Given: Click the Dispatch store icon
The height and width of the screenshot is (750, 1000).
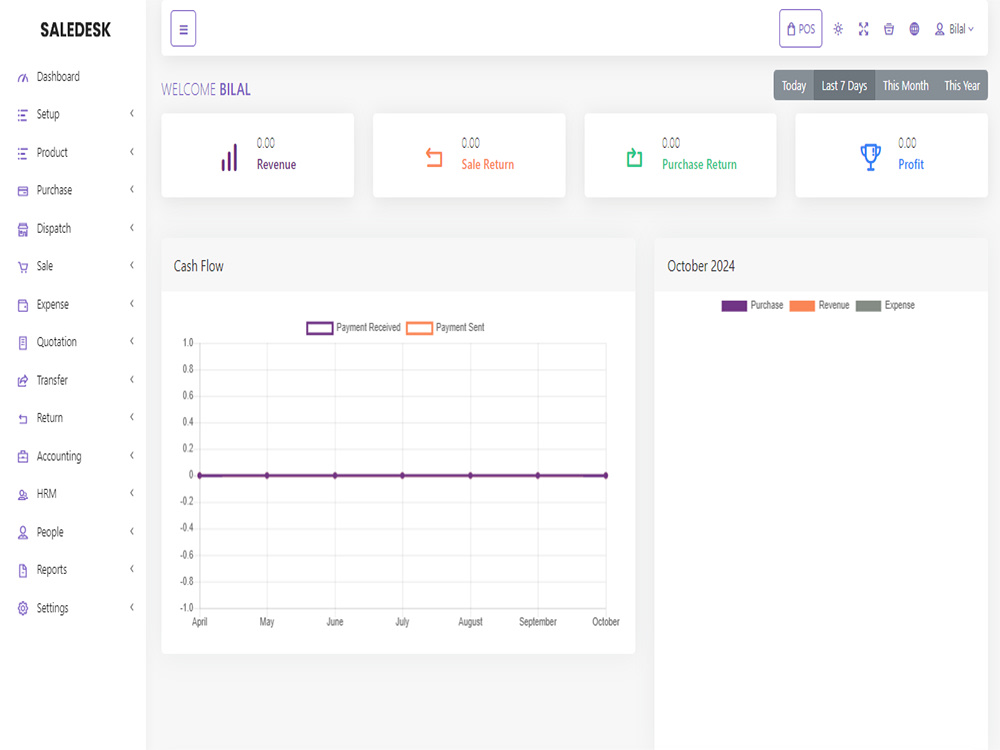Looking at the screenshot, I should coord(23,230).
